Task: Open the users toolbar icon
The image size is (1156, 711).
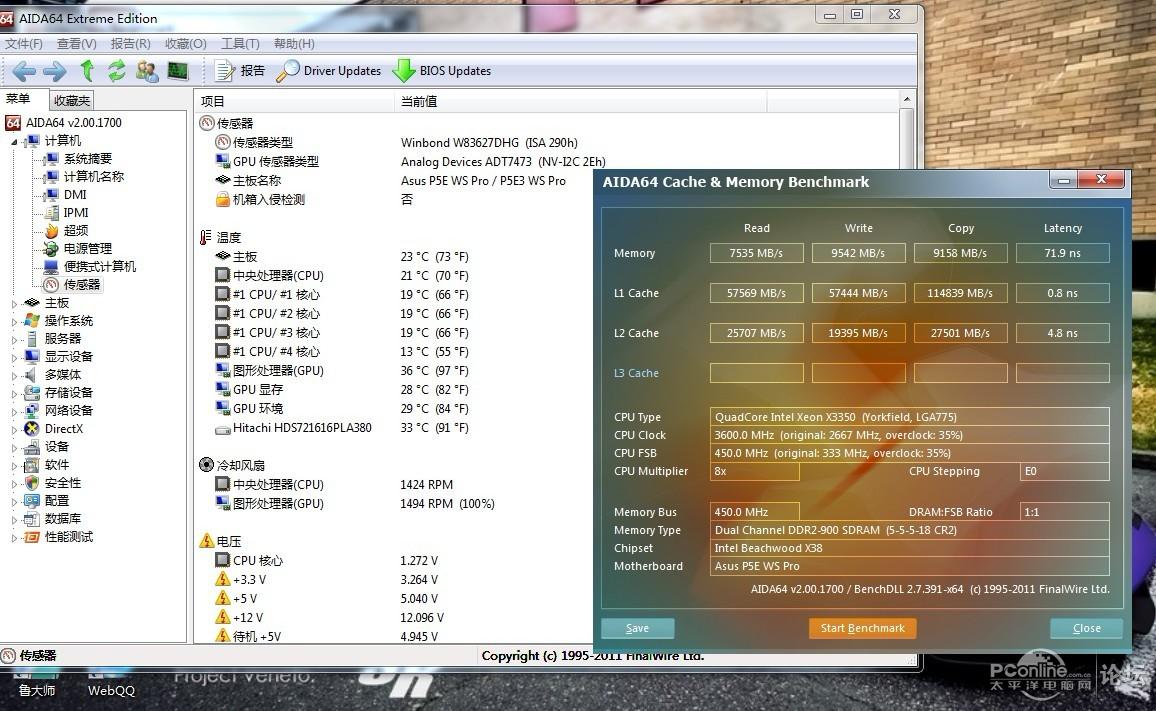Action: click(x=147, y=71)
